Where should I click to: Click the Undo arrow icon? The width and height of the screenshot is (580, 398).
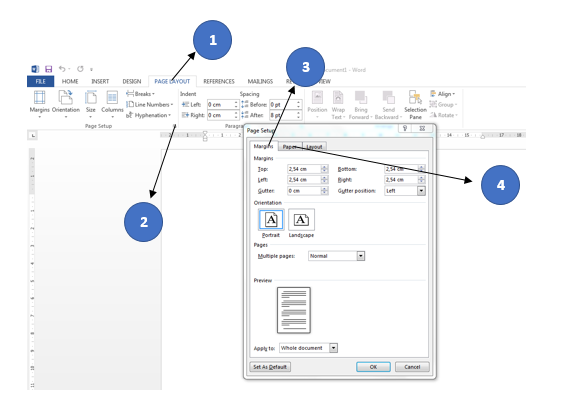pos(62,69)
